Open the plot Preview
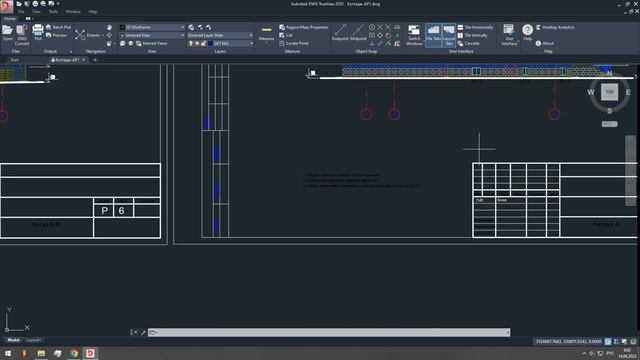This screenshot has height=360, width=640. [x=56, y=36]
